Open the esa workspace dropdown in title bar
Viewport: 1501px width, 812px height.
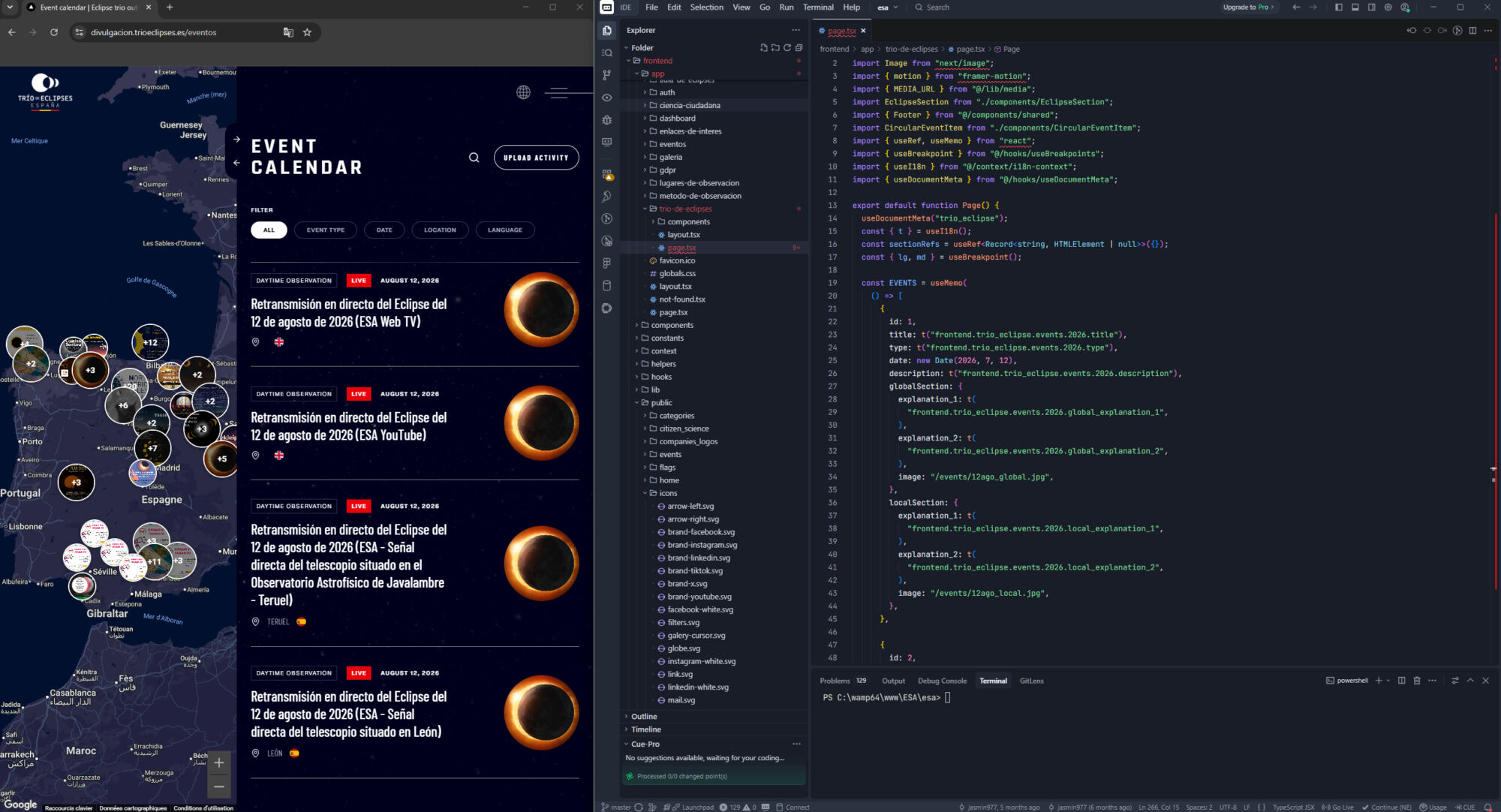(888, 8)
